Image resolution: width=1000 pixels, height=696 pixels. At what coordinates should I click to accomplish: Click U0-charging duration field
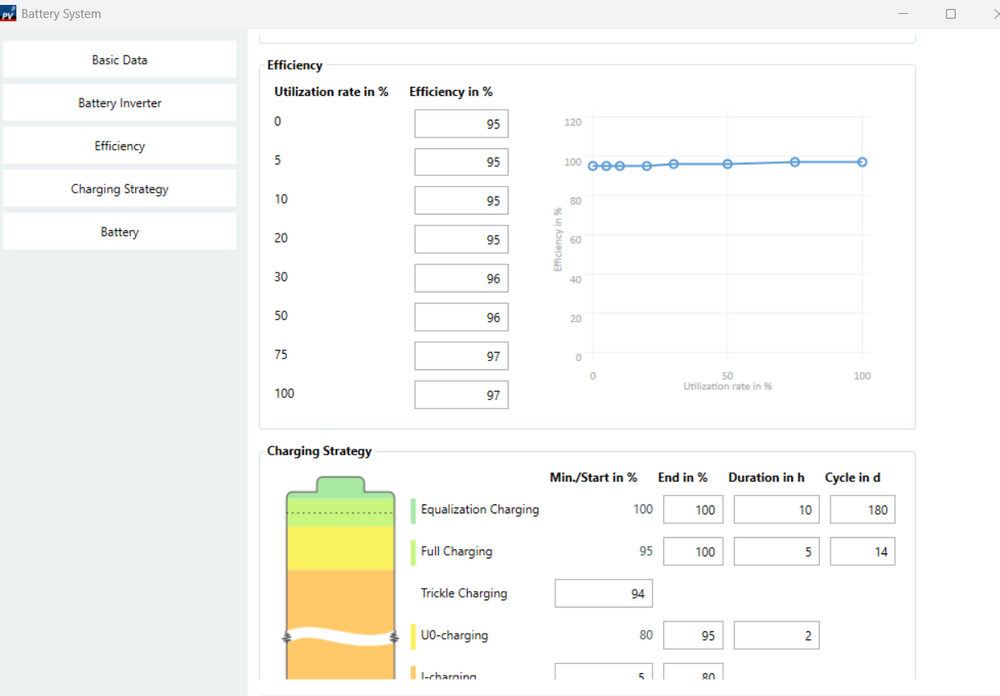coord(776,636)
